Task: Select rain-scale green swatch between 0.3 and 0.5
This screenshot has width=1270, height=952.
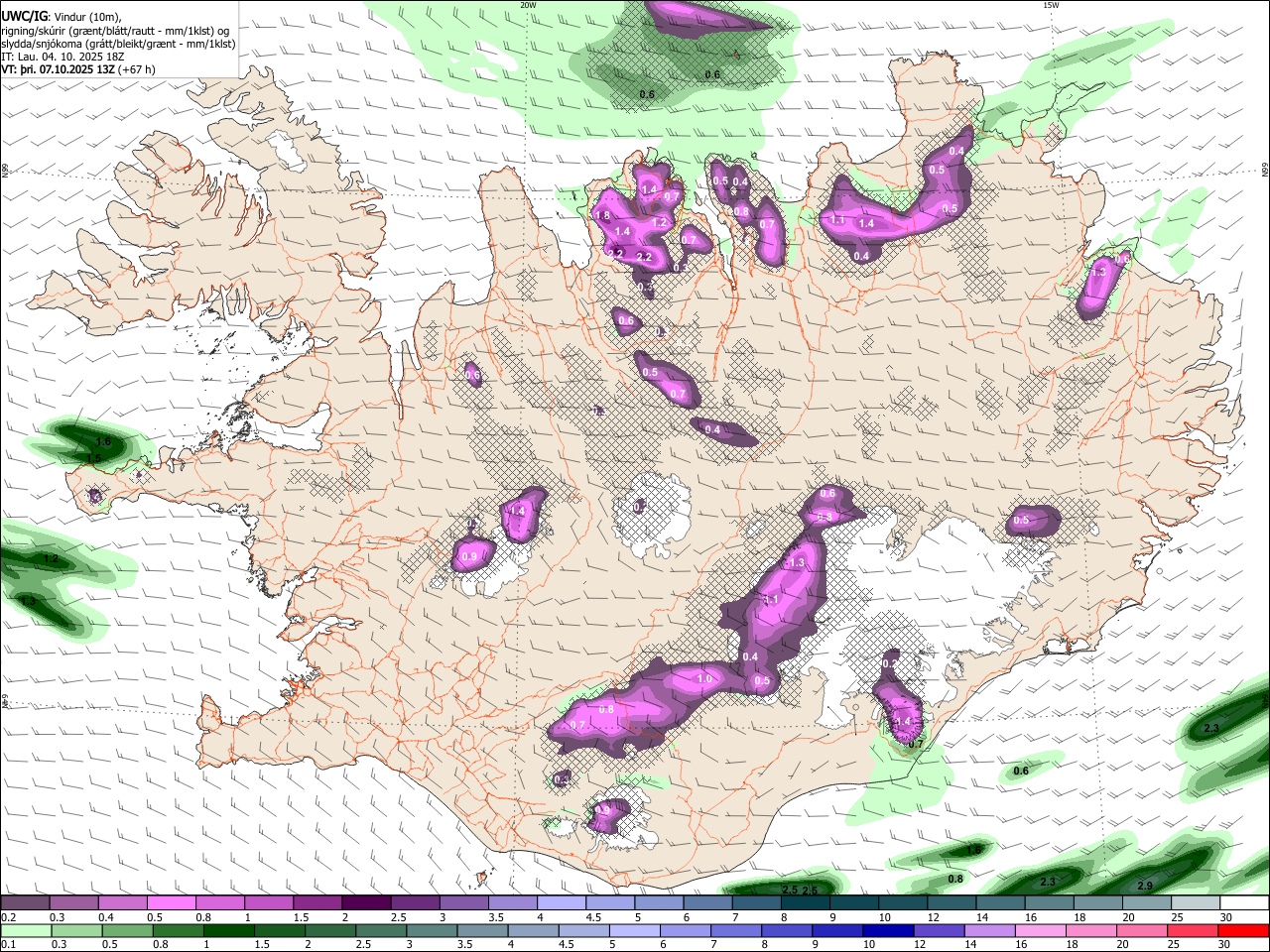Action: click(76, 930)
